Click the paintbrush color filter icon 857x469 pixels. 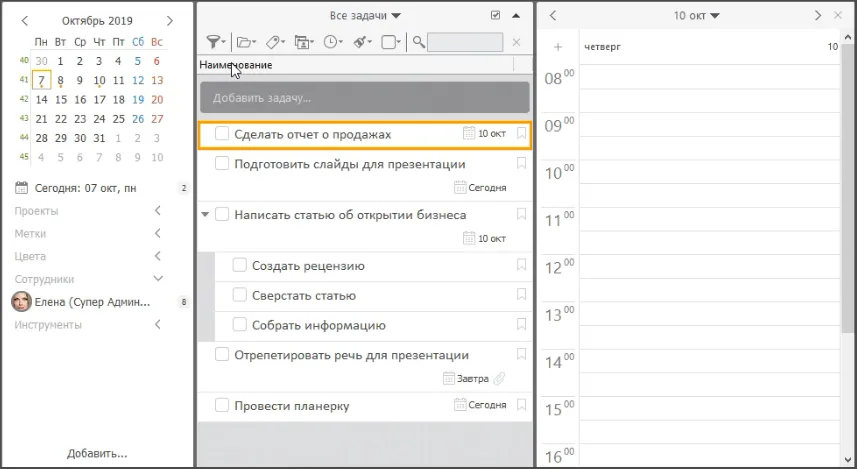360,42
